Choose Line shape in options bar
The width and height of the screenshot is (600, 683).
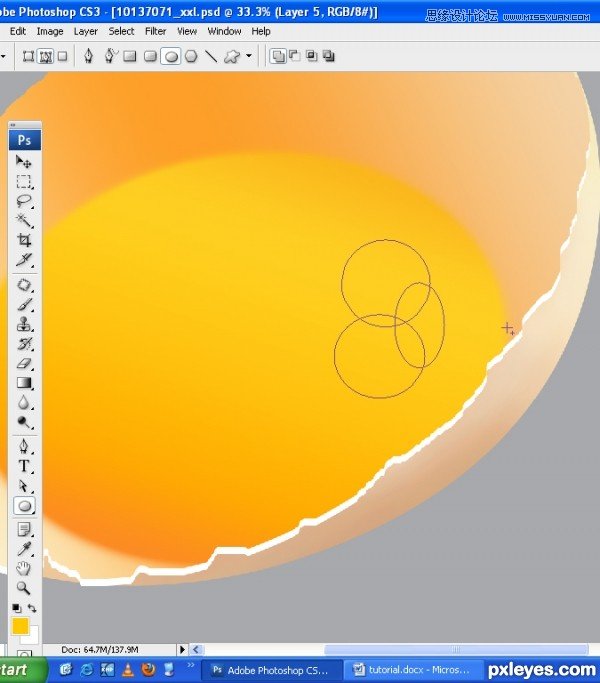click(211, 56)
